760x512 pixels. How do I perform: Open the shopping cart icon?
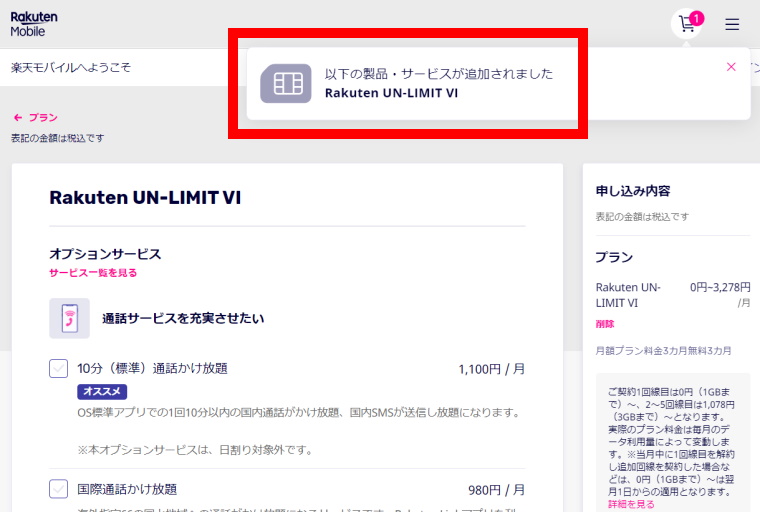click(686, 24)
